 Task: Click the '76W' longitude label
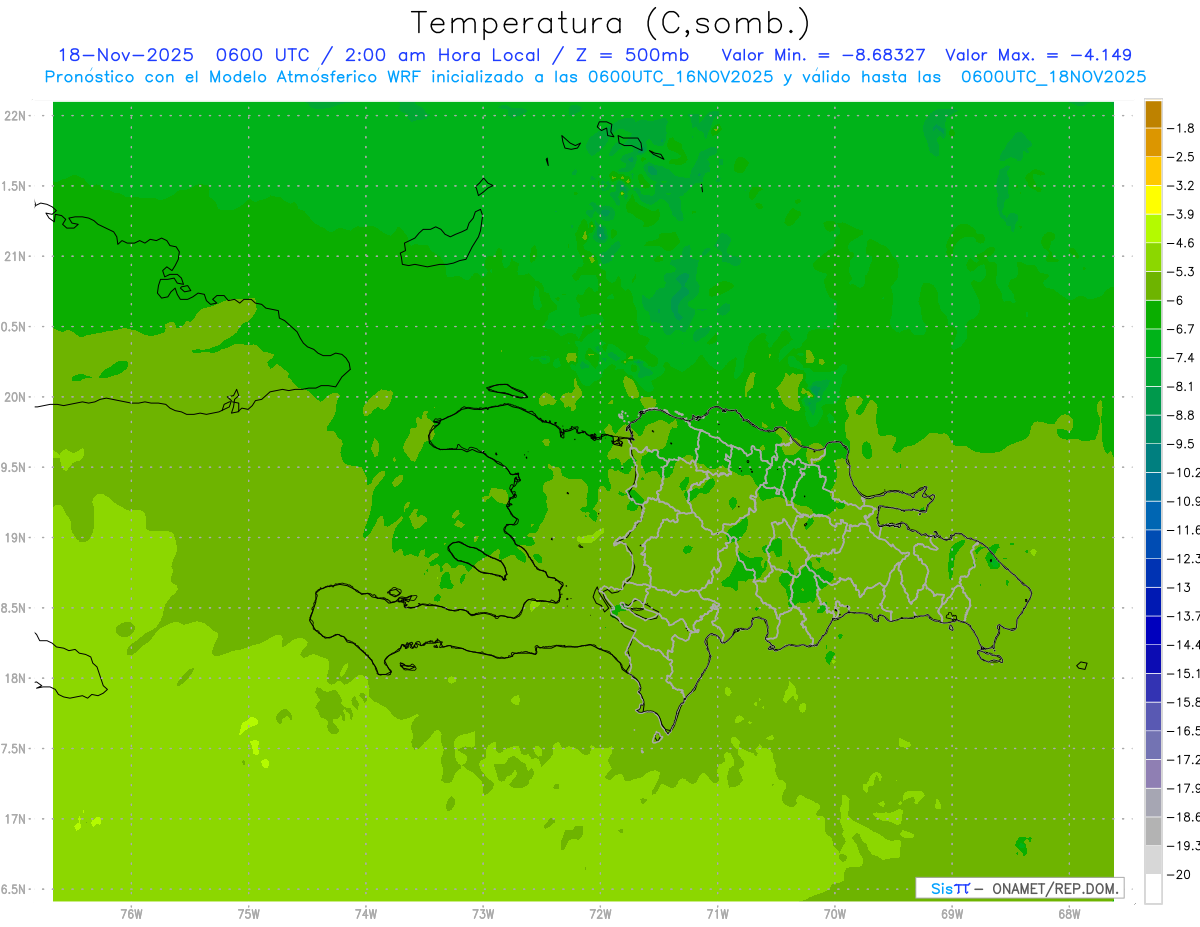pos(130,913)
